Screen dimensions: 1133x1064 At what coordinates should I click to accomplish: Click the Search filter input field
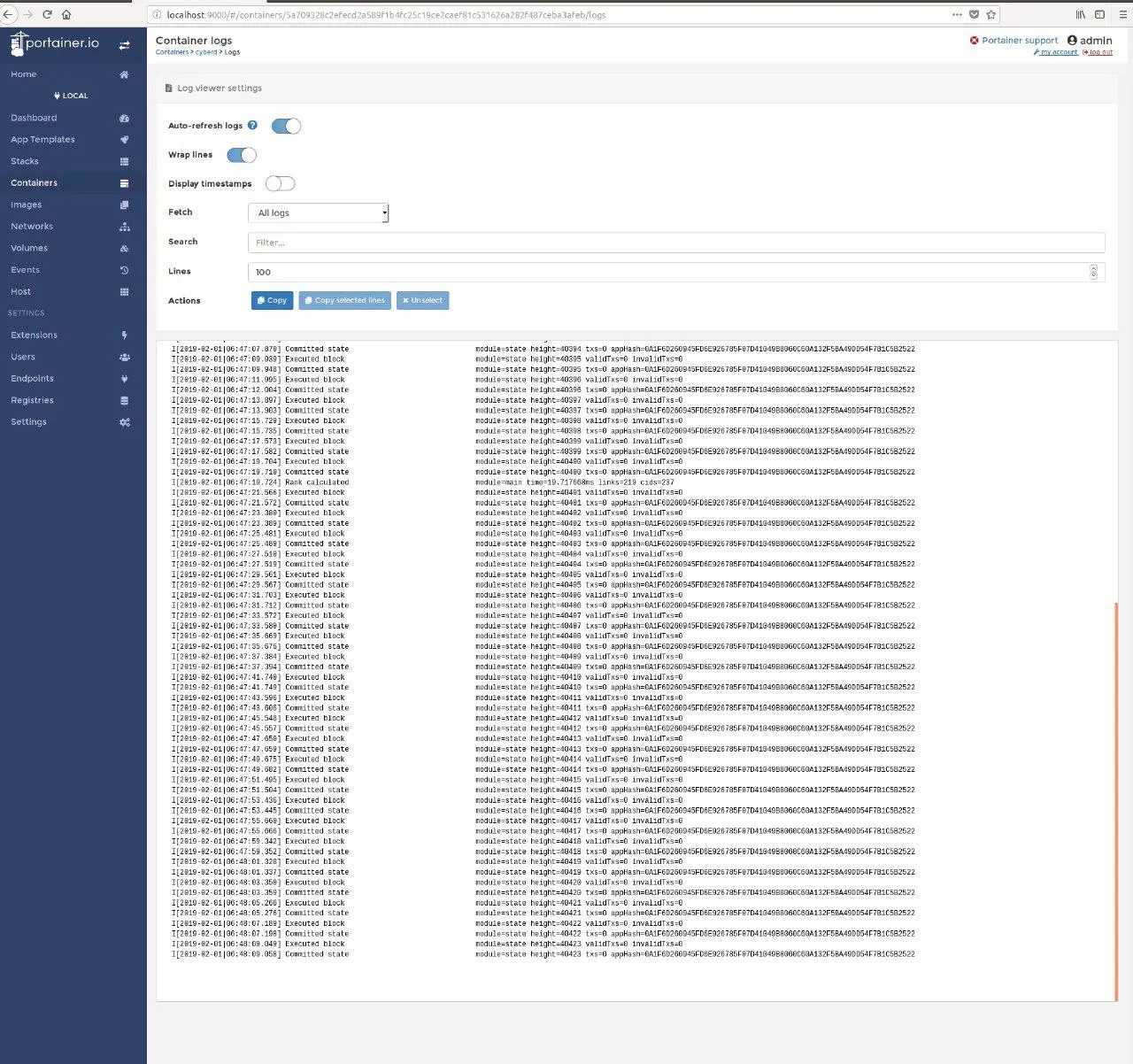pyautogui.click(x=676, y=243)
